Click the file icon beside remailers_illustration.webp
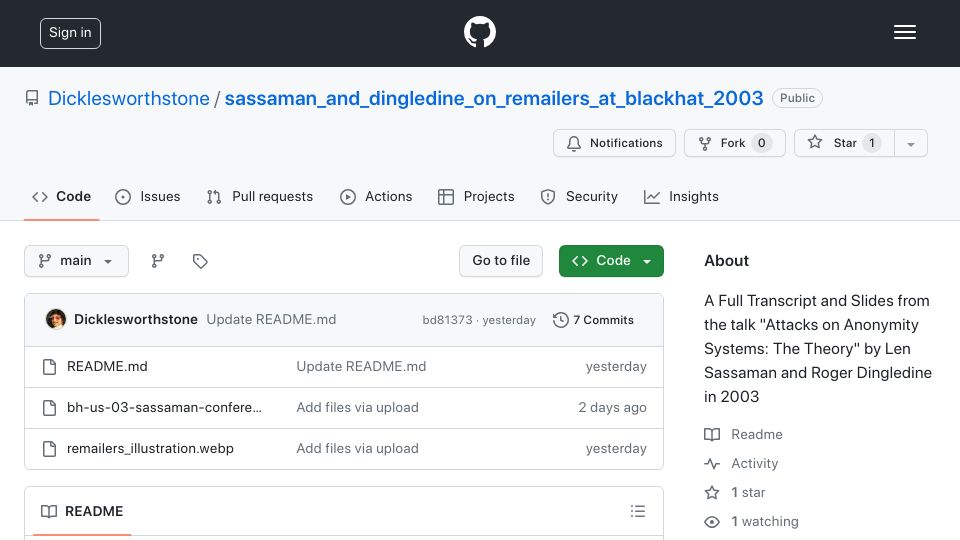 [x=50, y=449]
